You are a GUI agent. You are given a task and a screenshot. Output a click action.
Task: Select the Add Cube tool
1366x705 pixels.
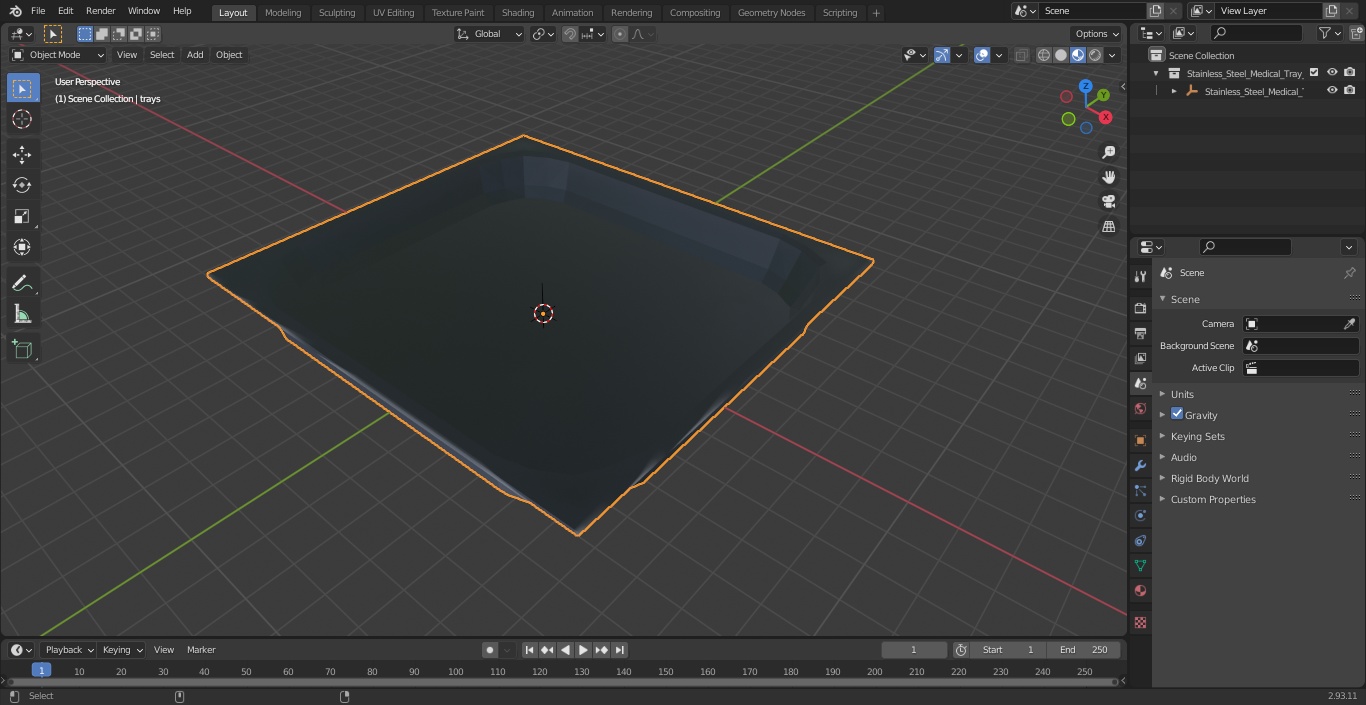point(22,350)
